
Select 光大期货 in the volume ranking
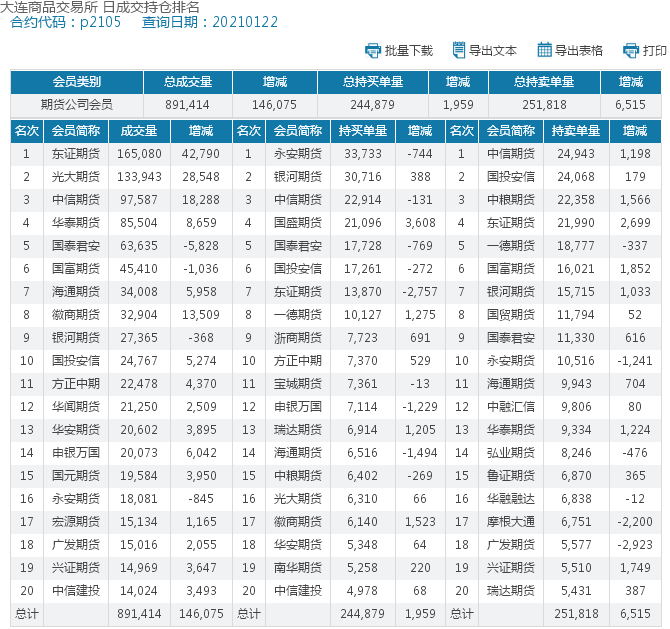76,177
